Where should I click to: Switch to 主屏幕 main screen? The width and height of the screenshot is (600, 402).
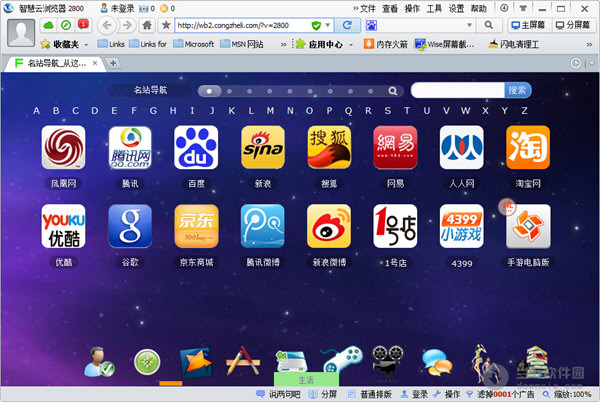tap(529, 25)
